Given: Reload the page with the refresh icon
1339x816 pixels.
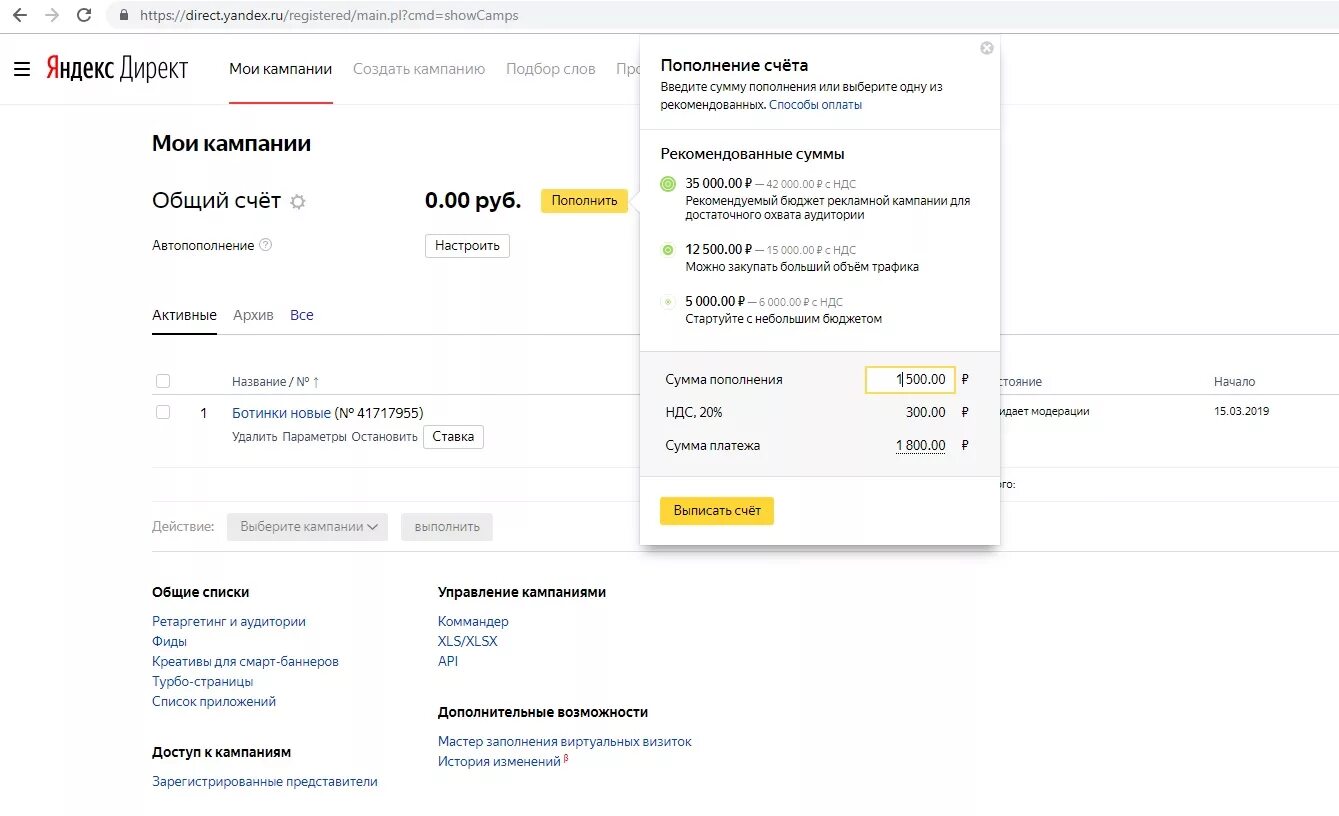Looking at the screenshot, I should pos(84,15).
